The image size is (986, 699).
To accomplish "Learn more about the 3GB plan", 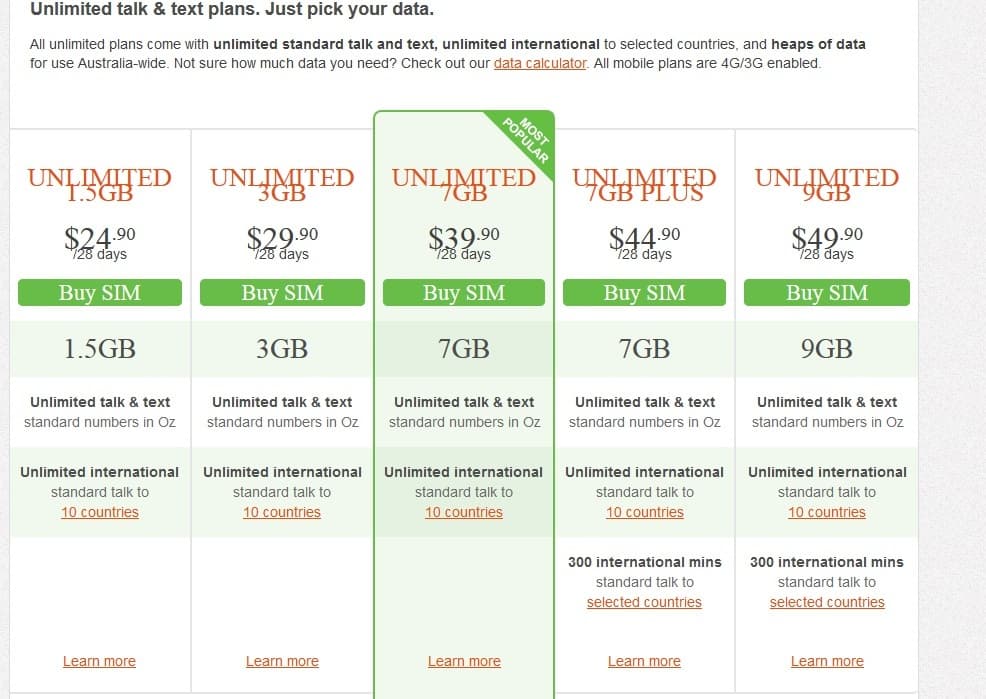I will point(282,661).
